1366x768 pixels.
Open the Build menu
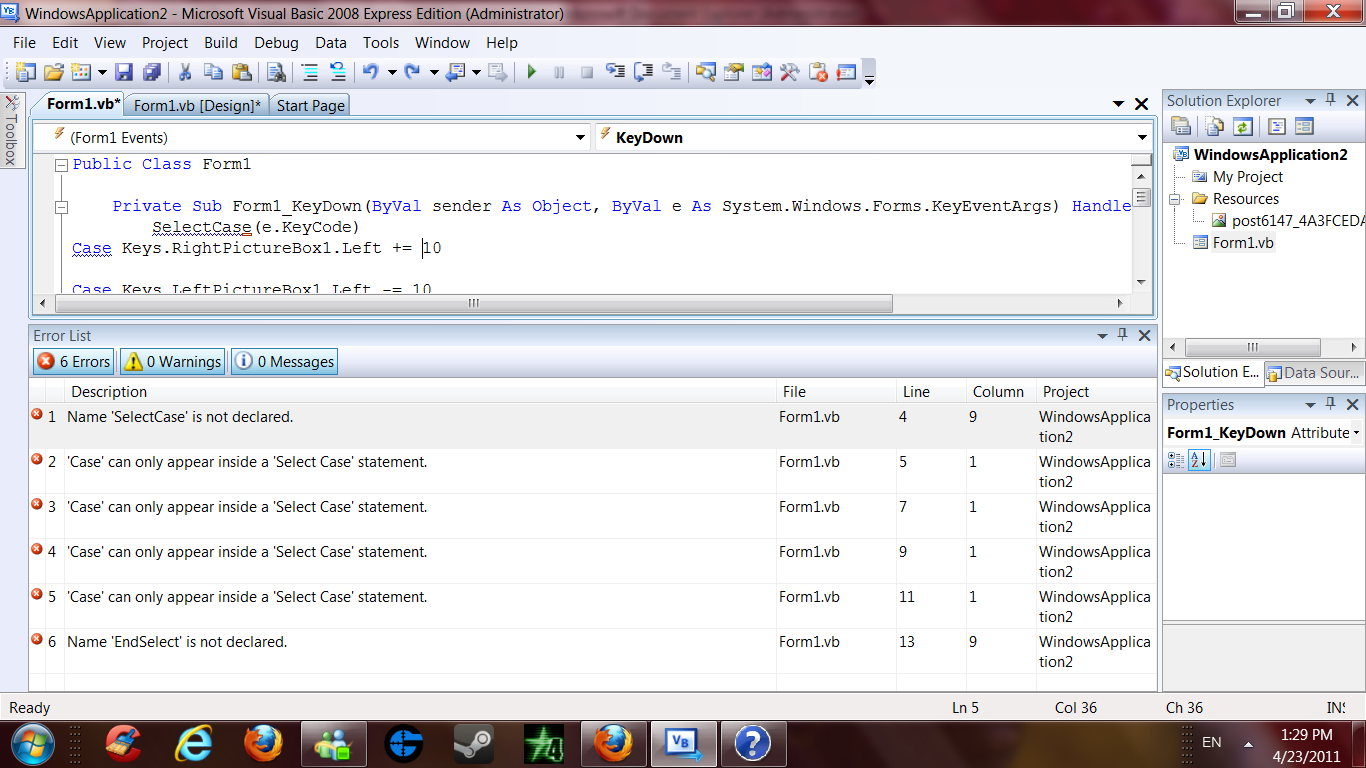(221, 42)
